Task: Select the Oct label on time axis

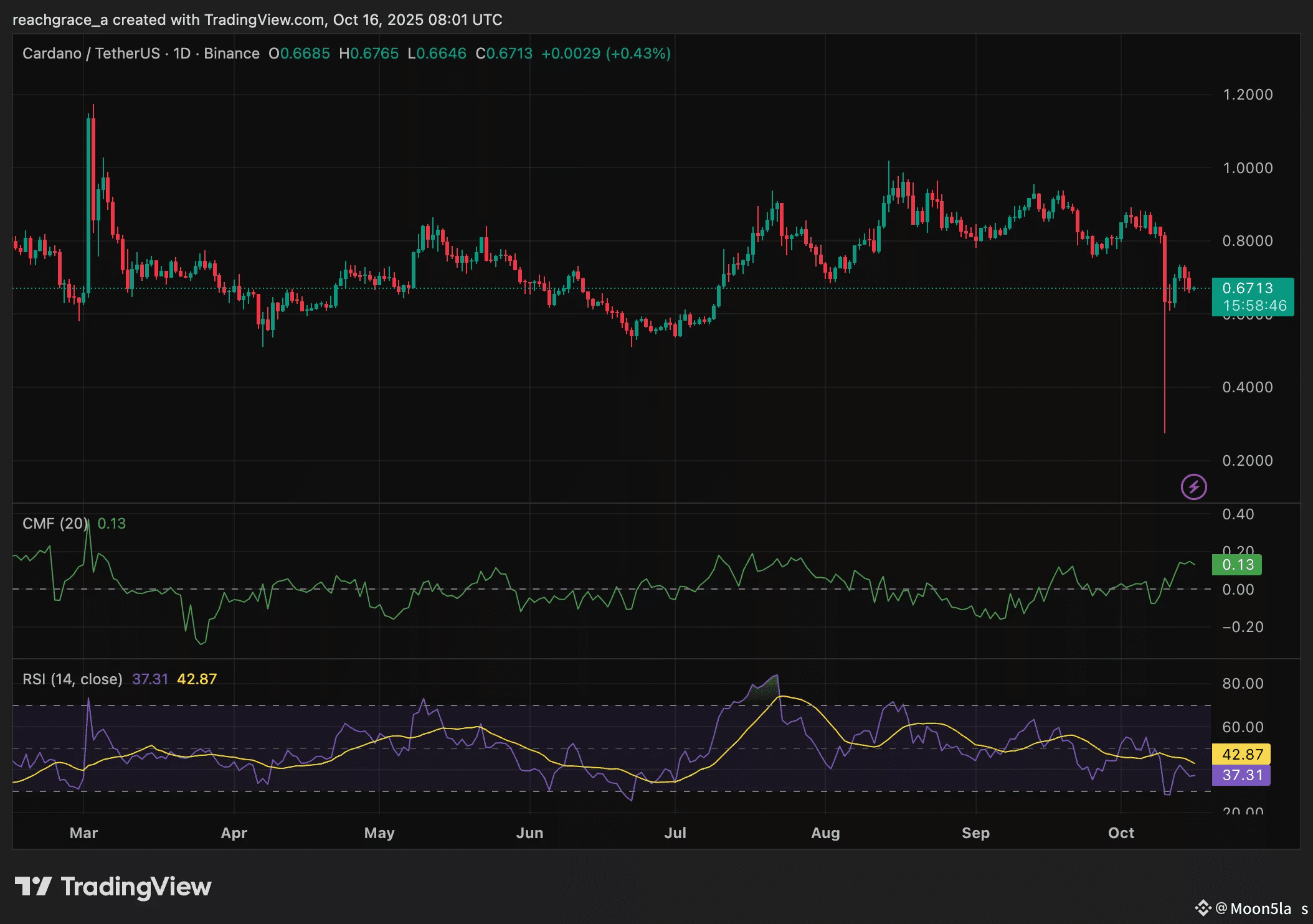Action: pos(1121,833)
